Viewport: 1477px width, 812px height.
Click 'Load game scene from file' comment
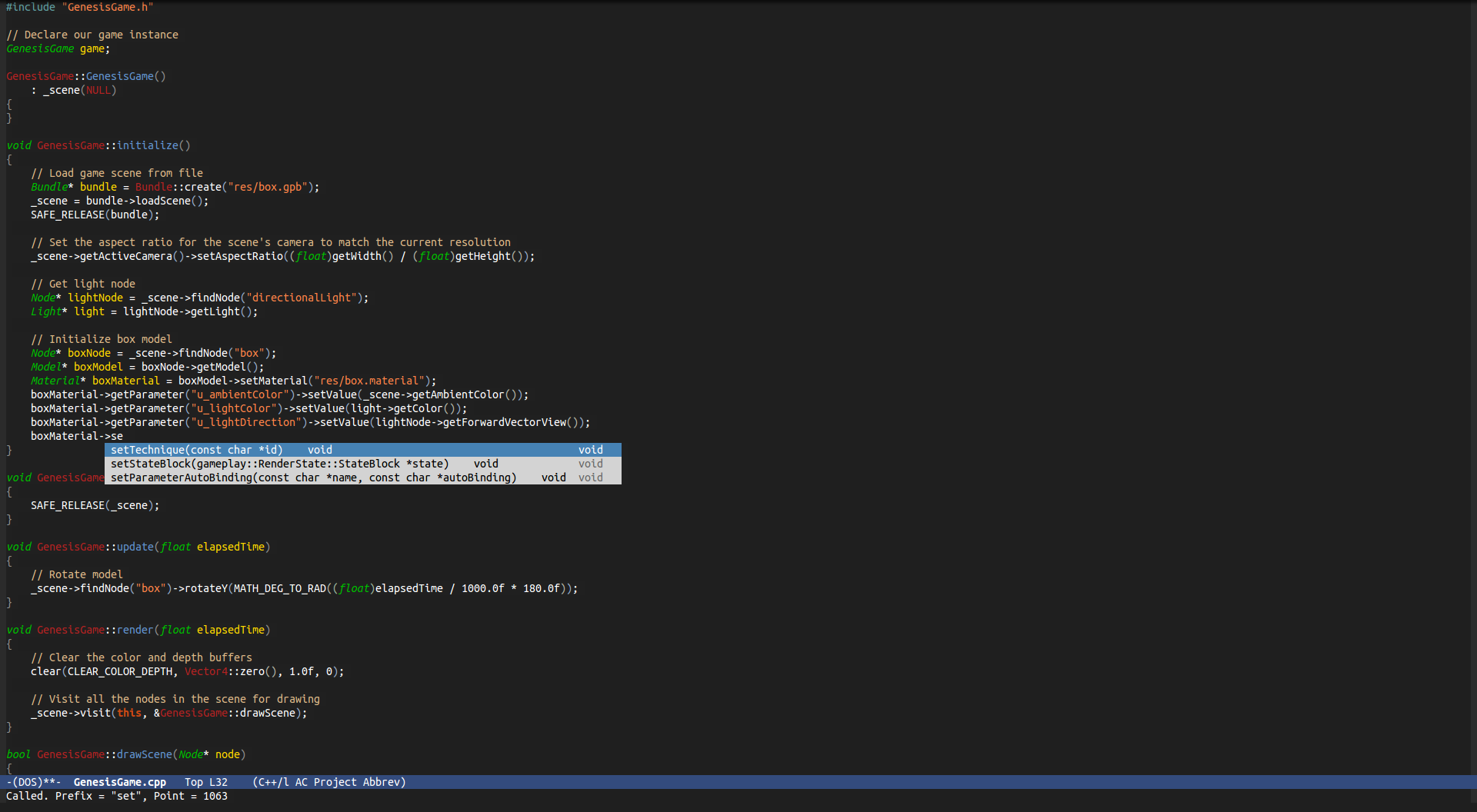[117, 173]
